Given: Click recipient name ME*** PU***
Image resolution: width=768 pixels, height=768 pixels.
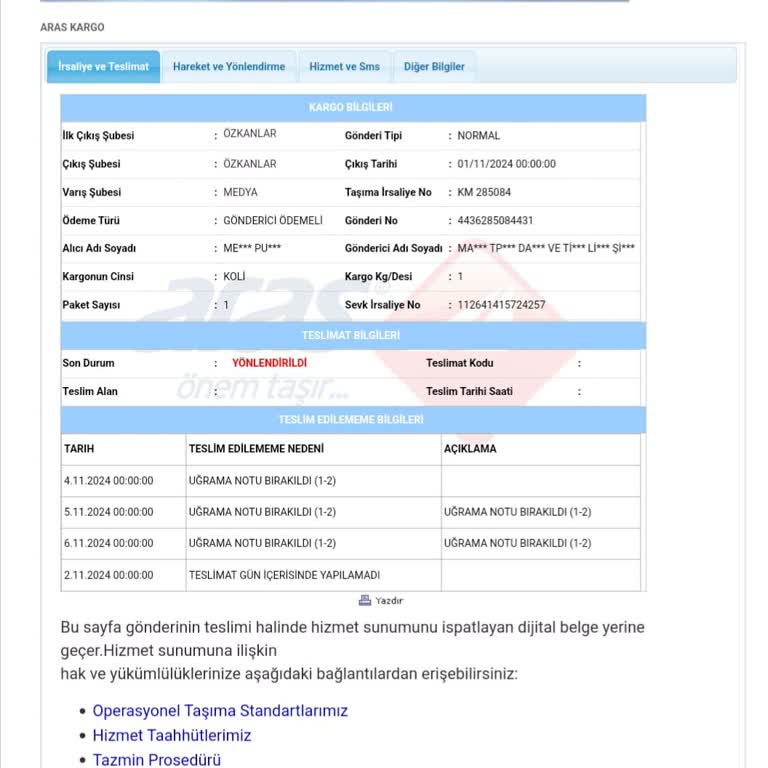Looking at the screenshot, I should [252, 248].
